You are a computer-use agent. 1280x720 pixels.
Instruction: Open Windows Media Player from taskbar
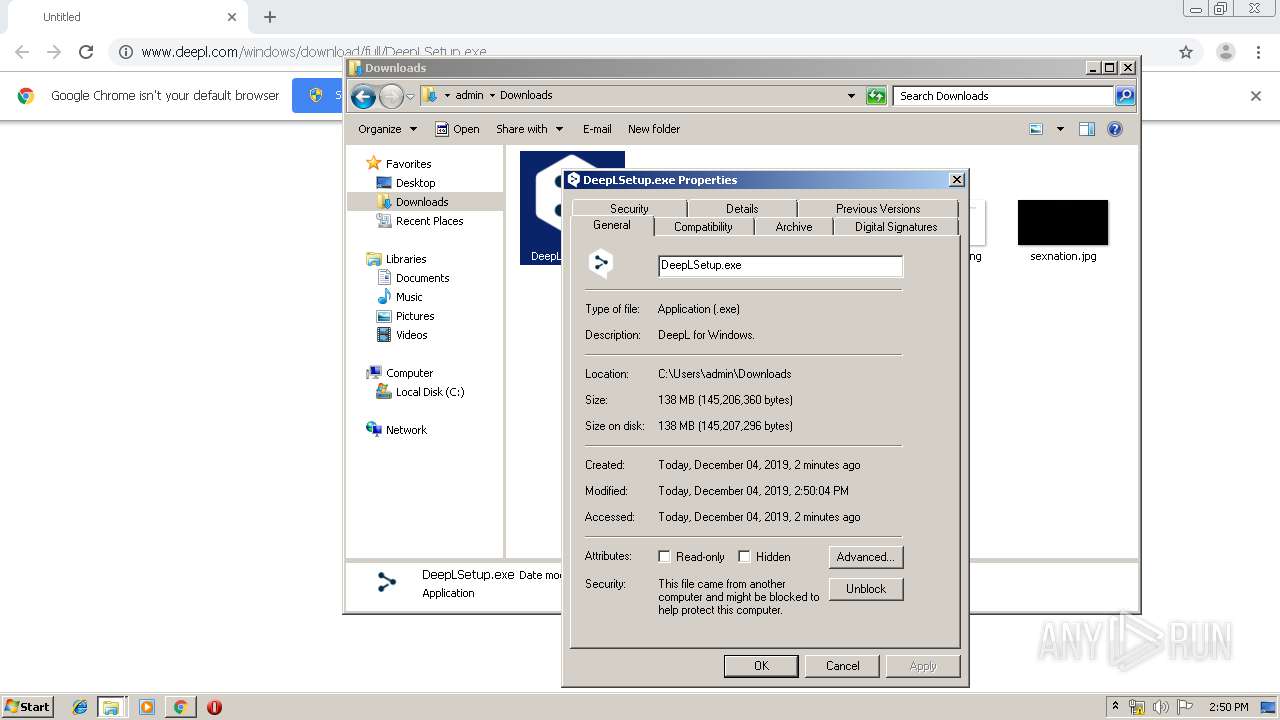(x=147, y=707)
